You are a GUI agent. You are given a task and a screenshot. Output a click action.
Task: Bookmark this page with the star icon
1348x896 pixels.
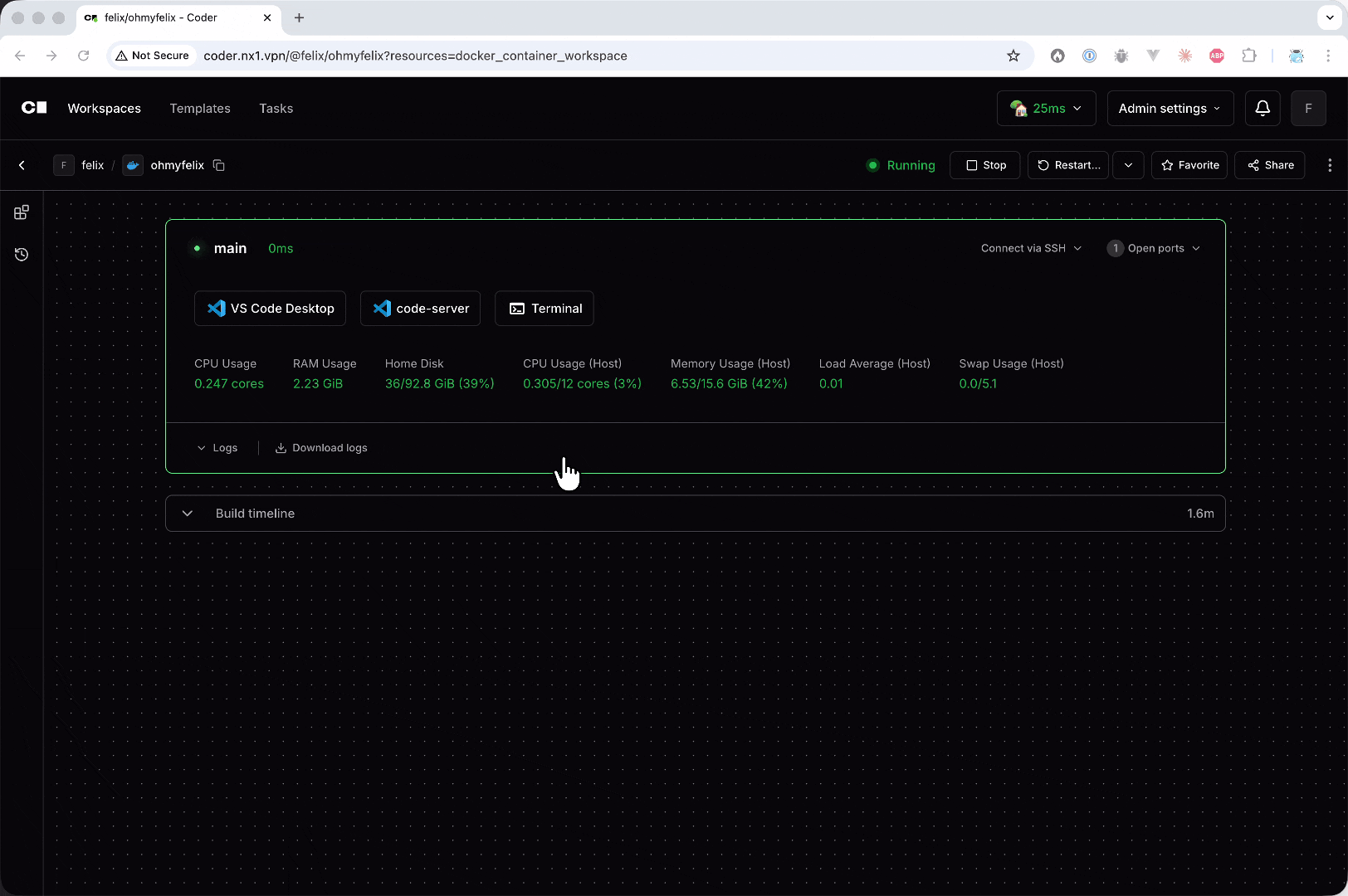point(1013,56)
